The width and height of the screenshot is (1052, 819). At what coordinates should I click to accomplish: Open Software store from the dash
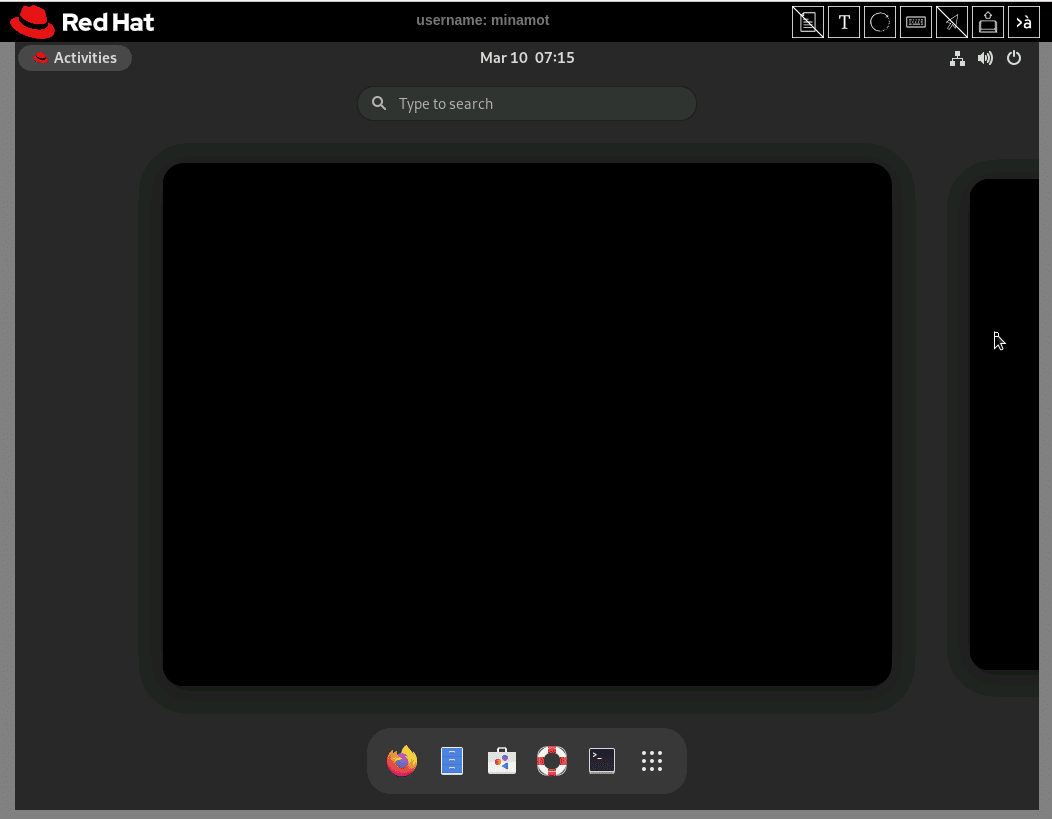click(x=502, y=761)
